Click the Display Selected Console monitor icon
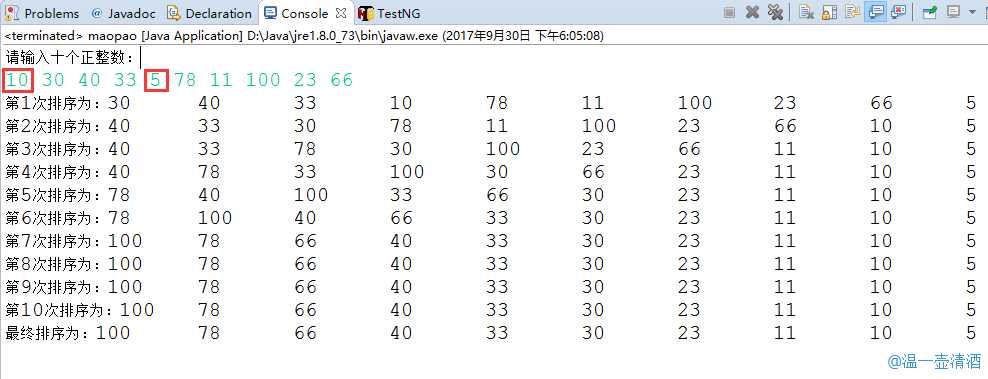This screenshot has height=379, width=988. [953, 12]
